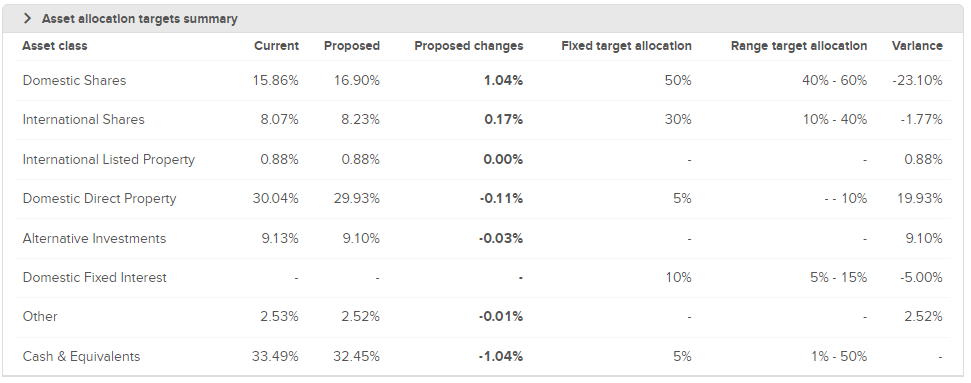Click the Range target allocation header
This screenshot has height=383, width=971.
tap(799, 46)
